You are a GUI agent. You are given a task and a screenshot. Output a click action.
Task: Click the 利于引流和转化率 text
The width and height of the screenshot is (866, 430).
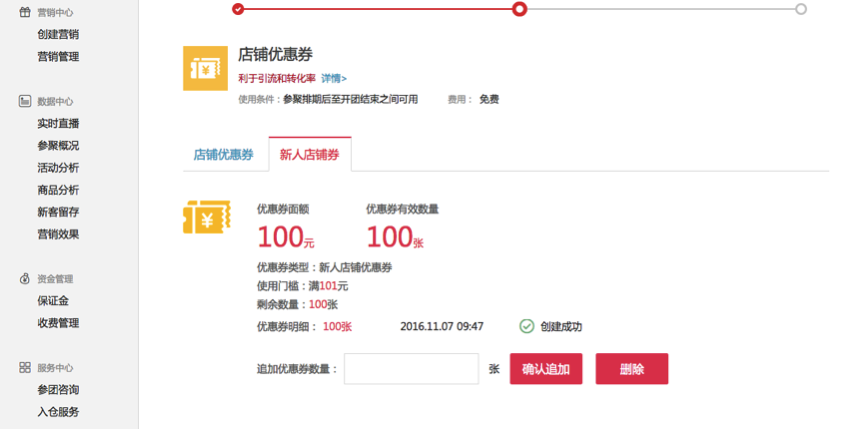pos(277,78)
